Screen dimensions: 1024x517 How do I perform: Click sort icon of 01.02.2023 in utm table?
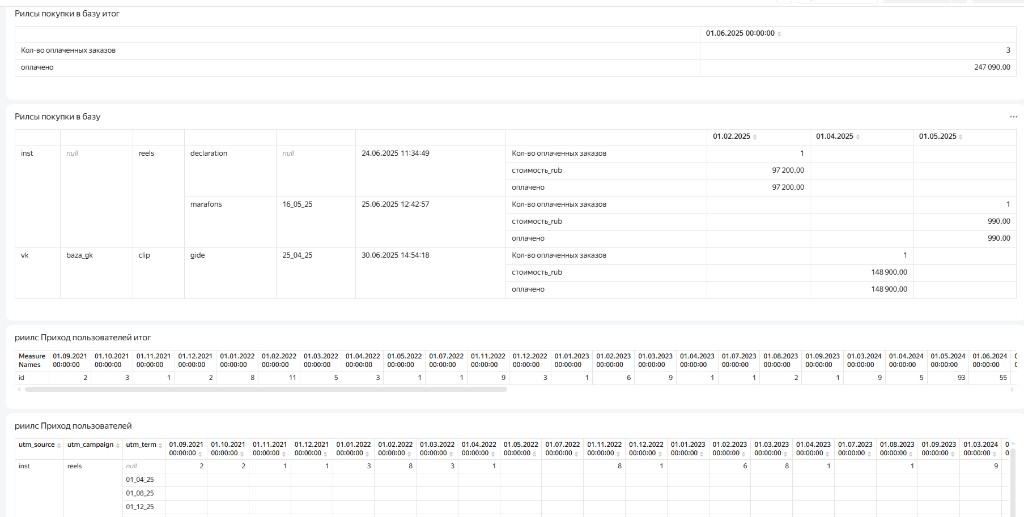[743, 453]
